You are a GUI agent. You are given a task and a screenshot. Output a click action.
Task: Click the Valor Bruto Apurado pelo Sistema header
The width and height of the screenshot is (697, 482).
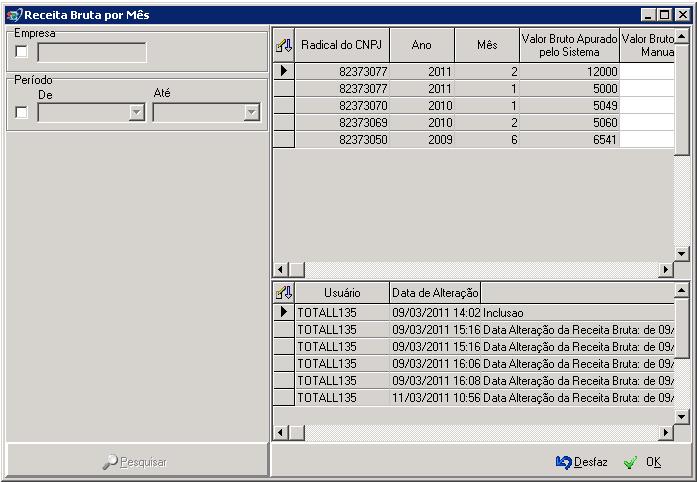click(569, 45)
